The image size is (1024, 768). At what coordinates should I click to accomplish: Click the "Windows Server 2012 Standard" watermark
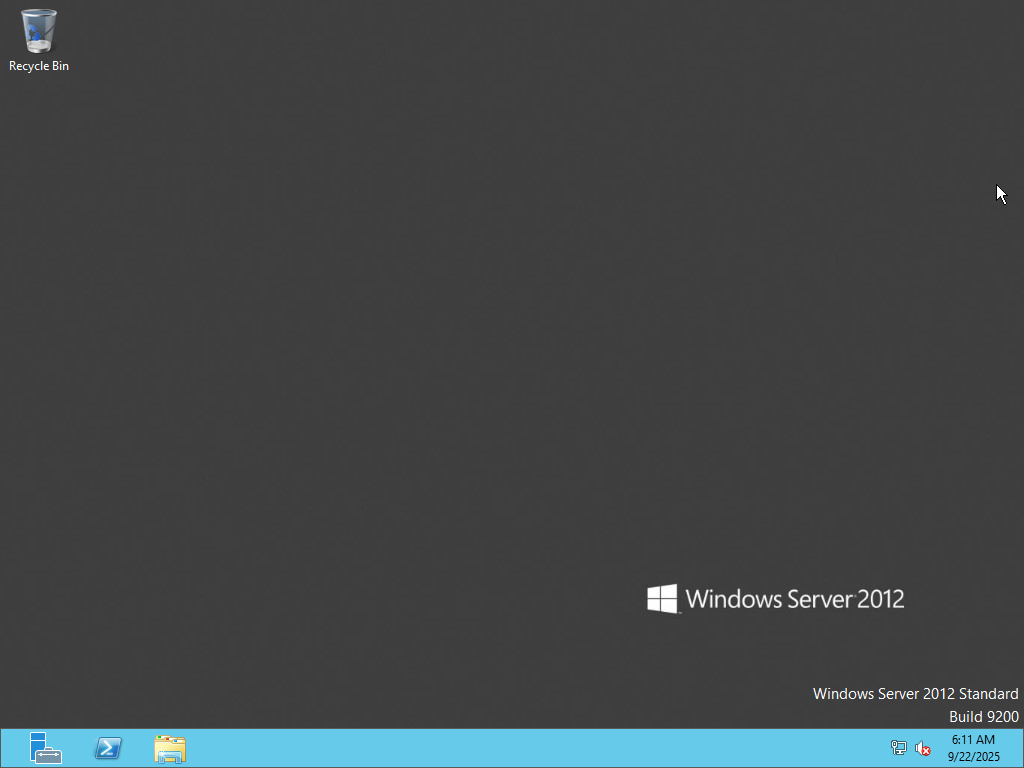[915, 693]
